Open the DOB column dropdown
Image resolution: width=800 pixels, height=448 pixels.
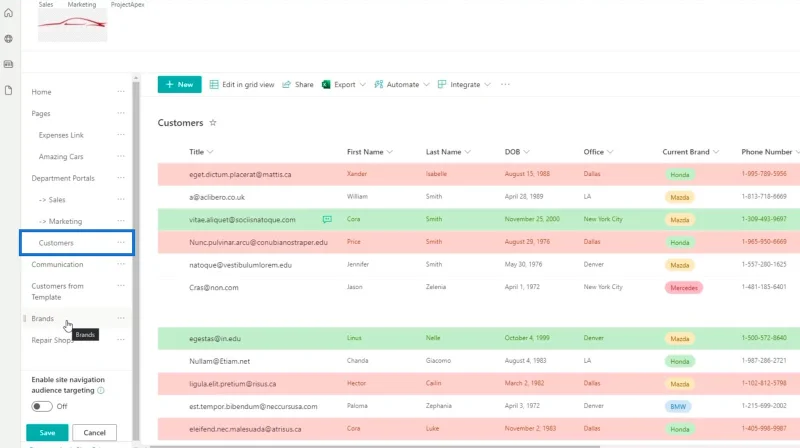pyautogui.click(x=527, y=152)
